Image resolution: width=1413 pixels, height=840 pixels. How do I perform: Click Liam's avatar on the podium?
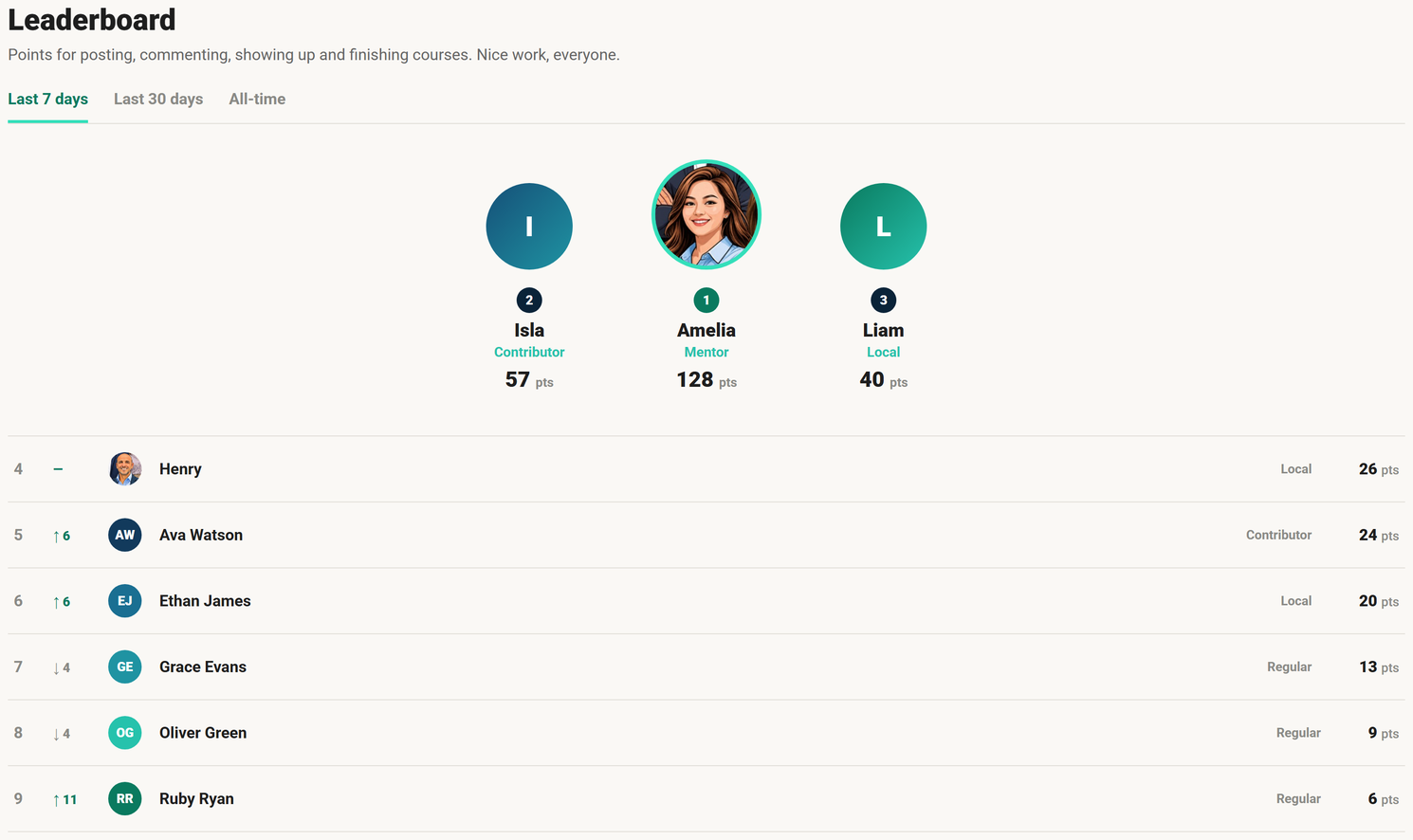(x=883, y=227)
